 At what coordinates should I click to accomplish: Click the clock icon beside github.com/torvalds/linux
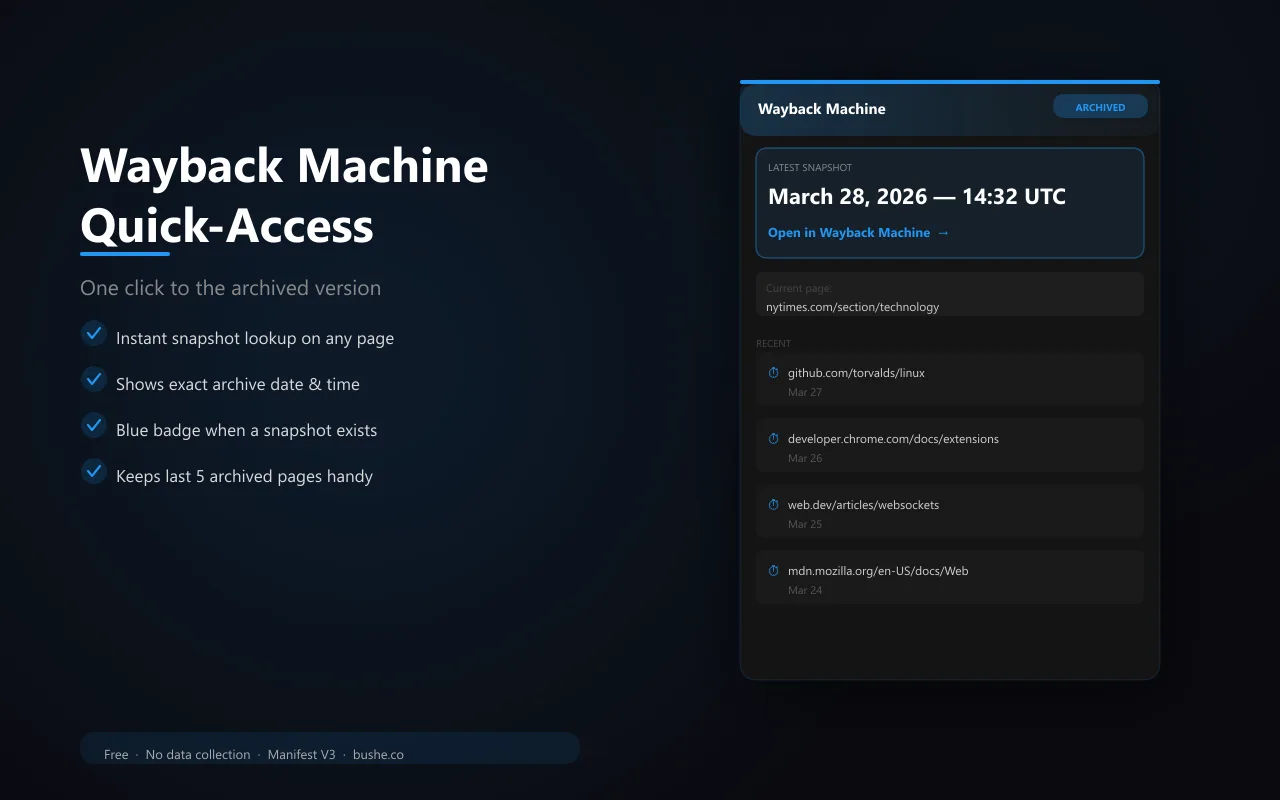(x=773, y=373)
